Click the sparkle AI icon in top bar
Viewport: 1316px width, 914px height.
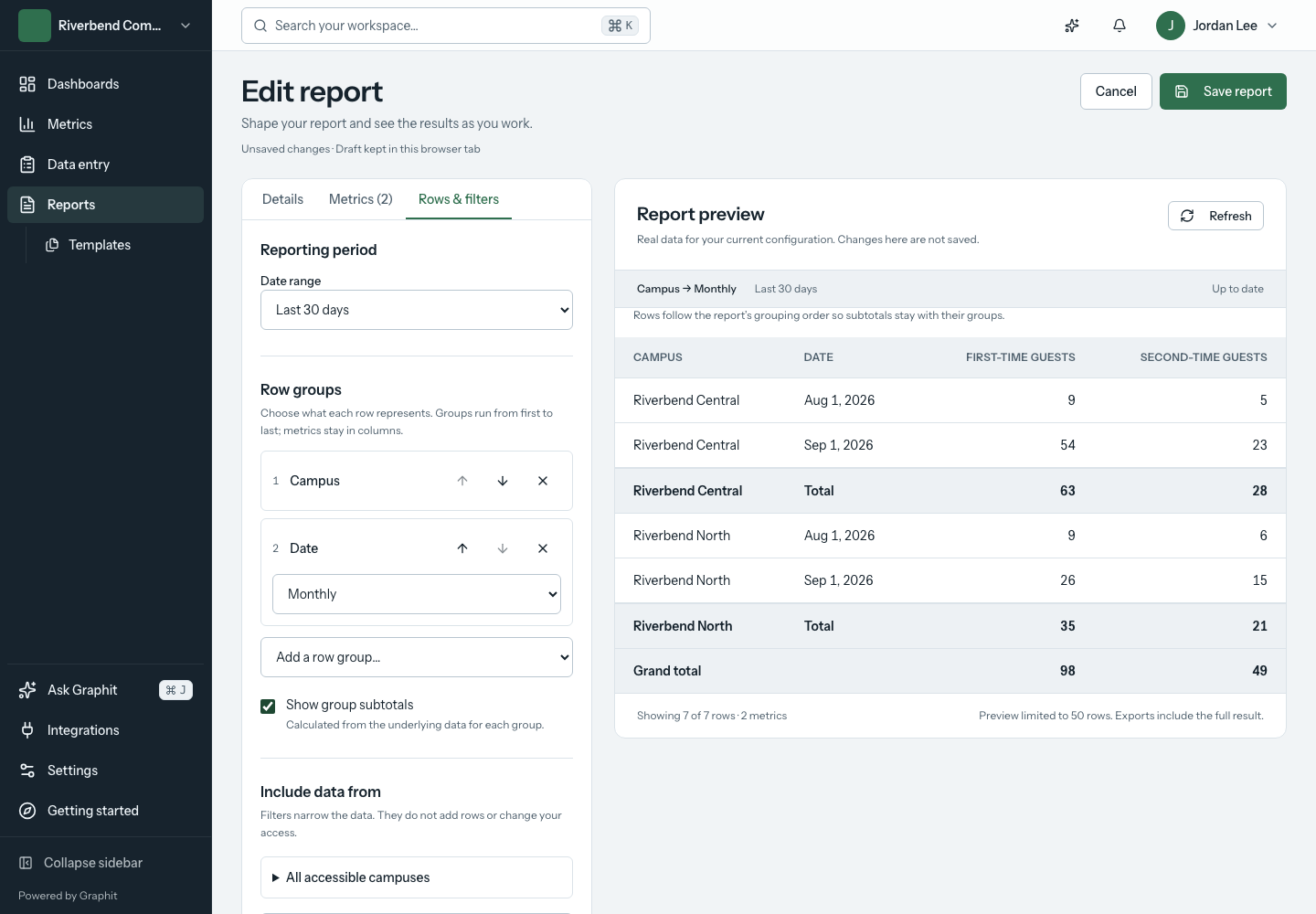(1072, 26)
